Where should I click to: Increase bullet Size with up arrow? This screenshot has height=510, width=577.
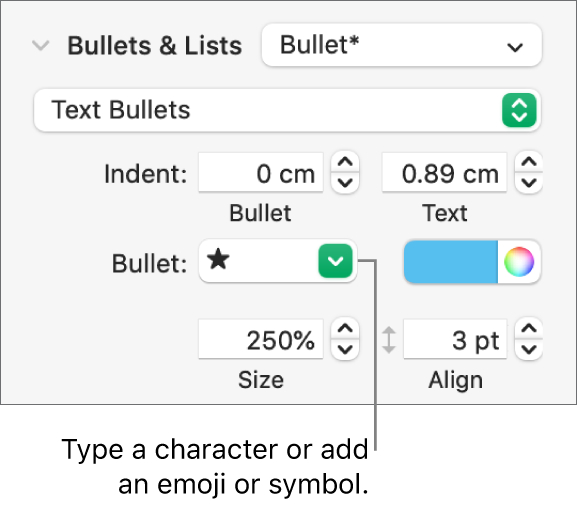point(345,329)
